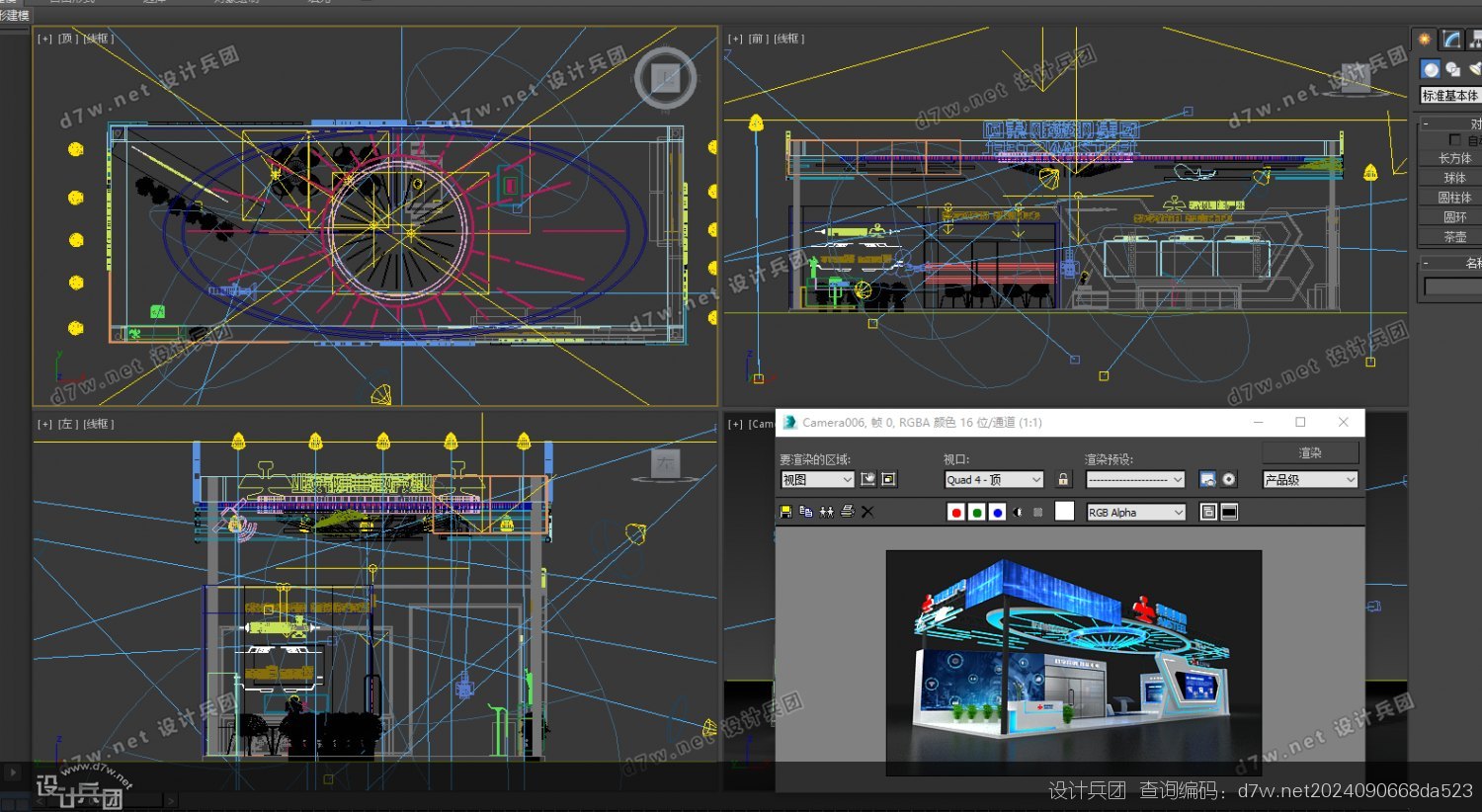Toggle monochrome display button
Image resolution: width=1482 pixels, height=812 pixels.
click(1037, 512)
